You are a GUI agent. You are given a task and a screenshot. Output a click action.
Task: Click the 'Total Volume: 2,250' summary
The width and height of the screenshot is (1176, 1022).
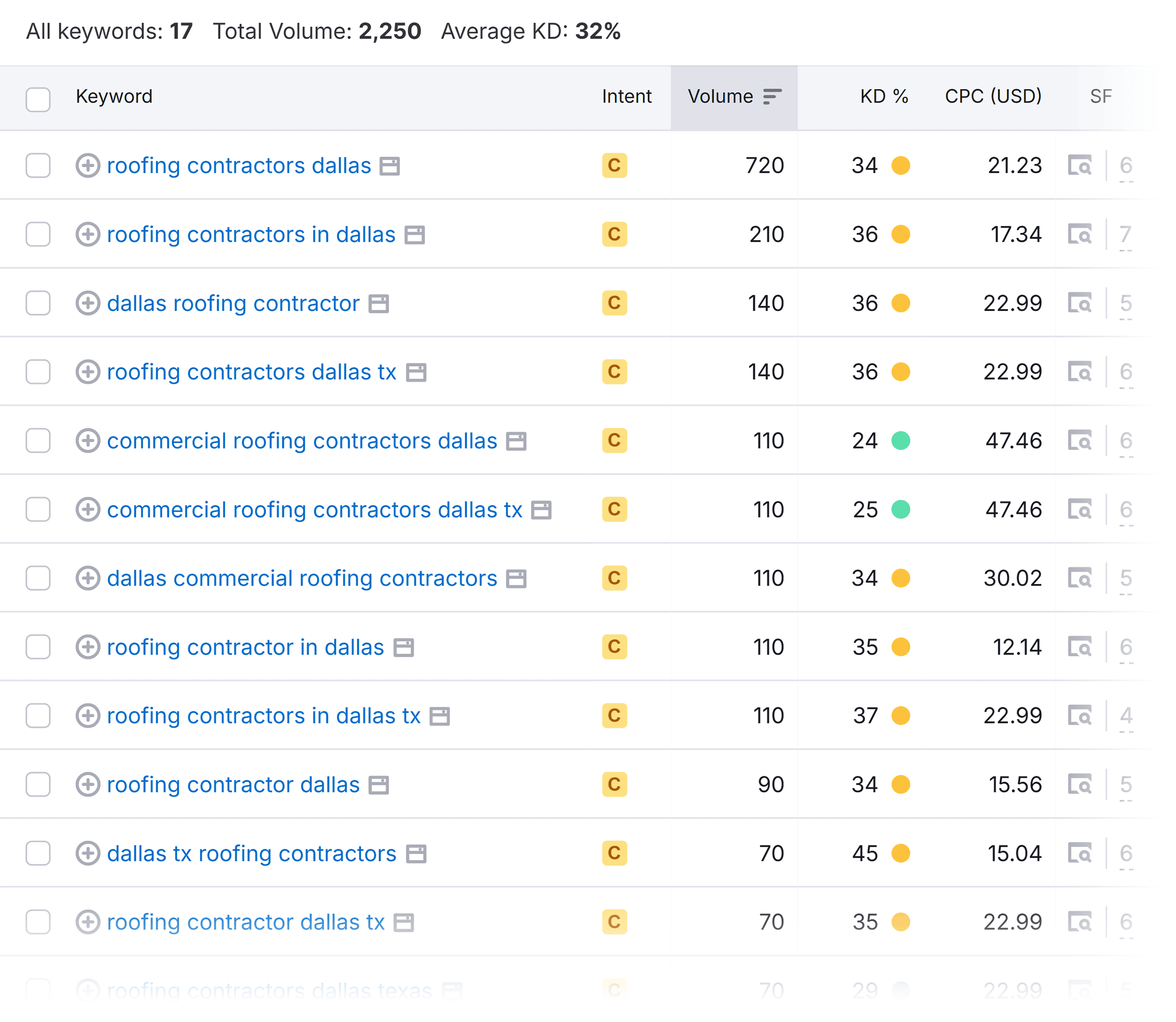pyautogui.click(x=317, y=32)
